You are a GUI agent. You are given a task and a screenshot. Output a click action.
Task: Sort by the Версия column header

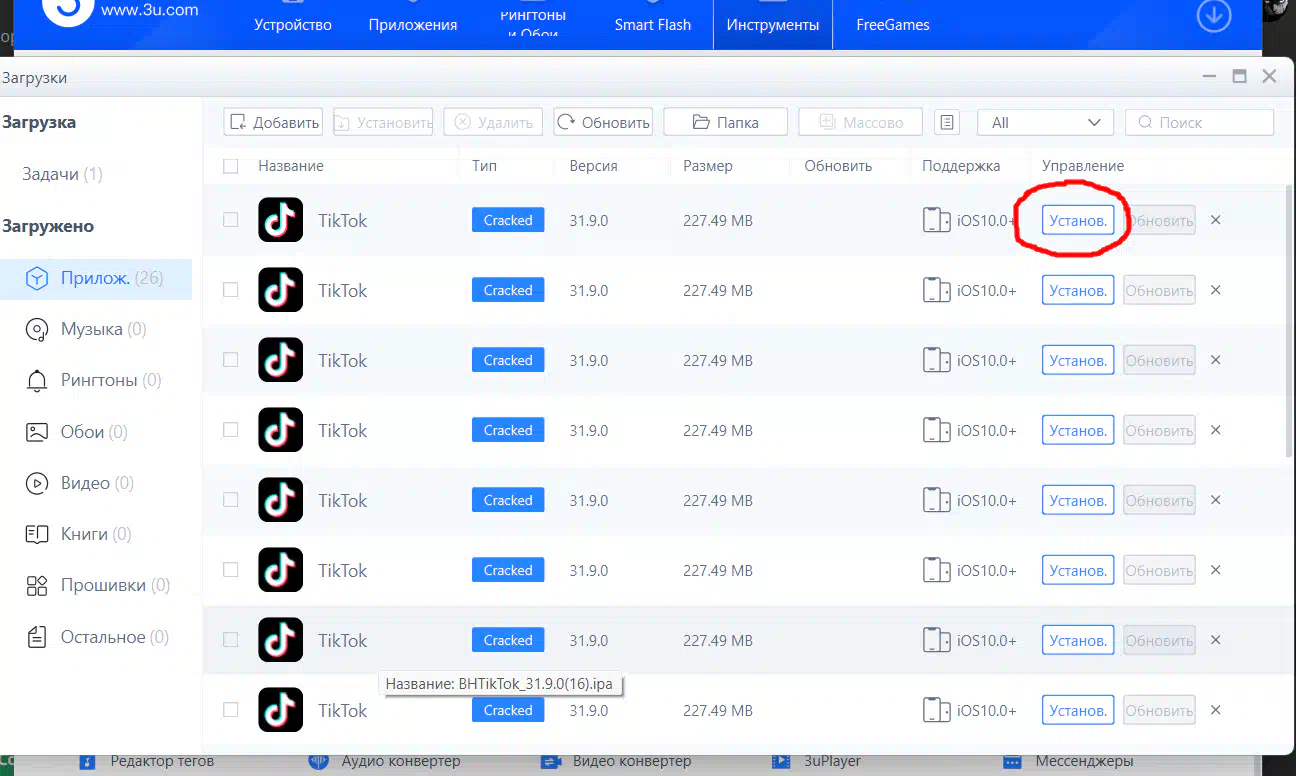[x=594, y=166]
